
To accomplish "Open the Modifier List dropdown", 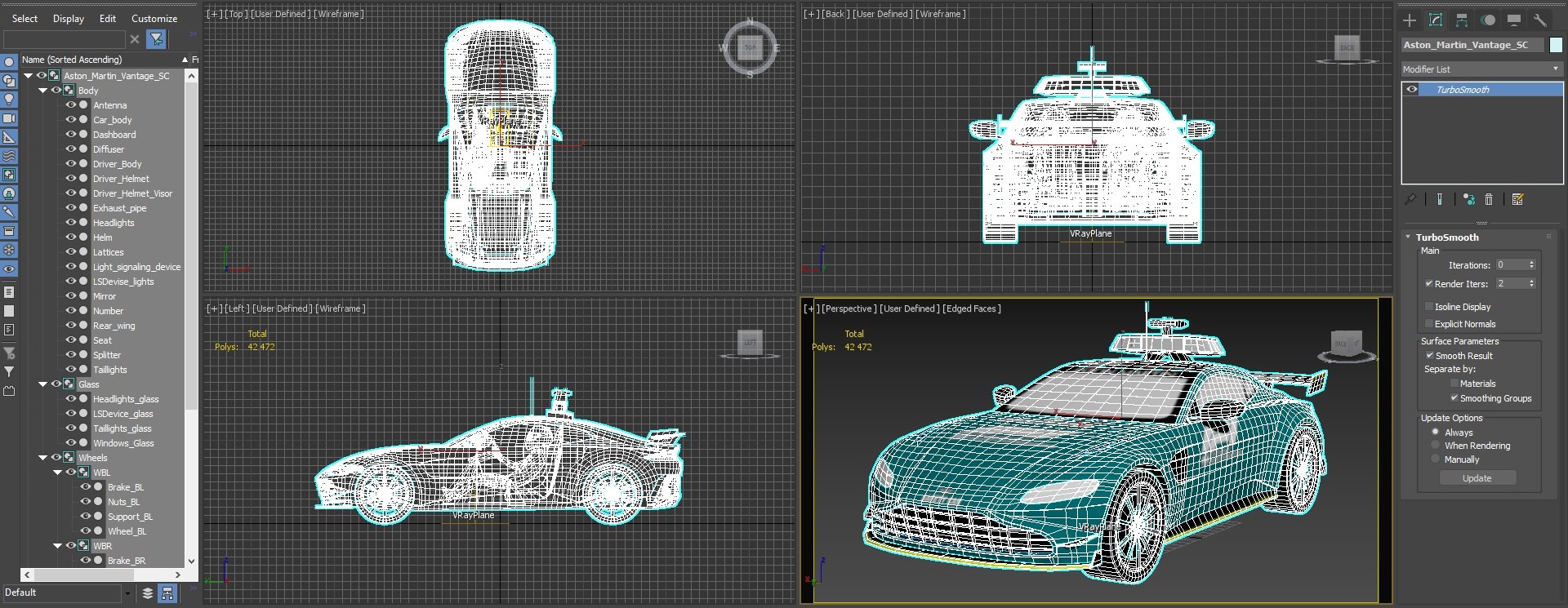I will point(1481,69).
